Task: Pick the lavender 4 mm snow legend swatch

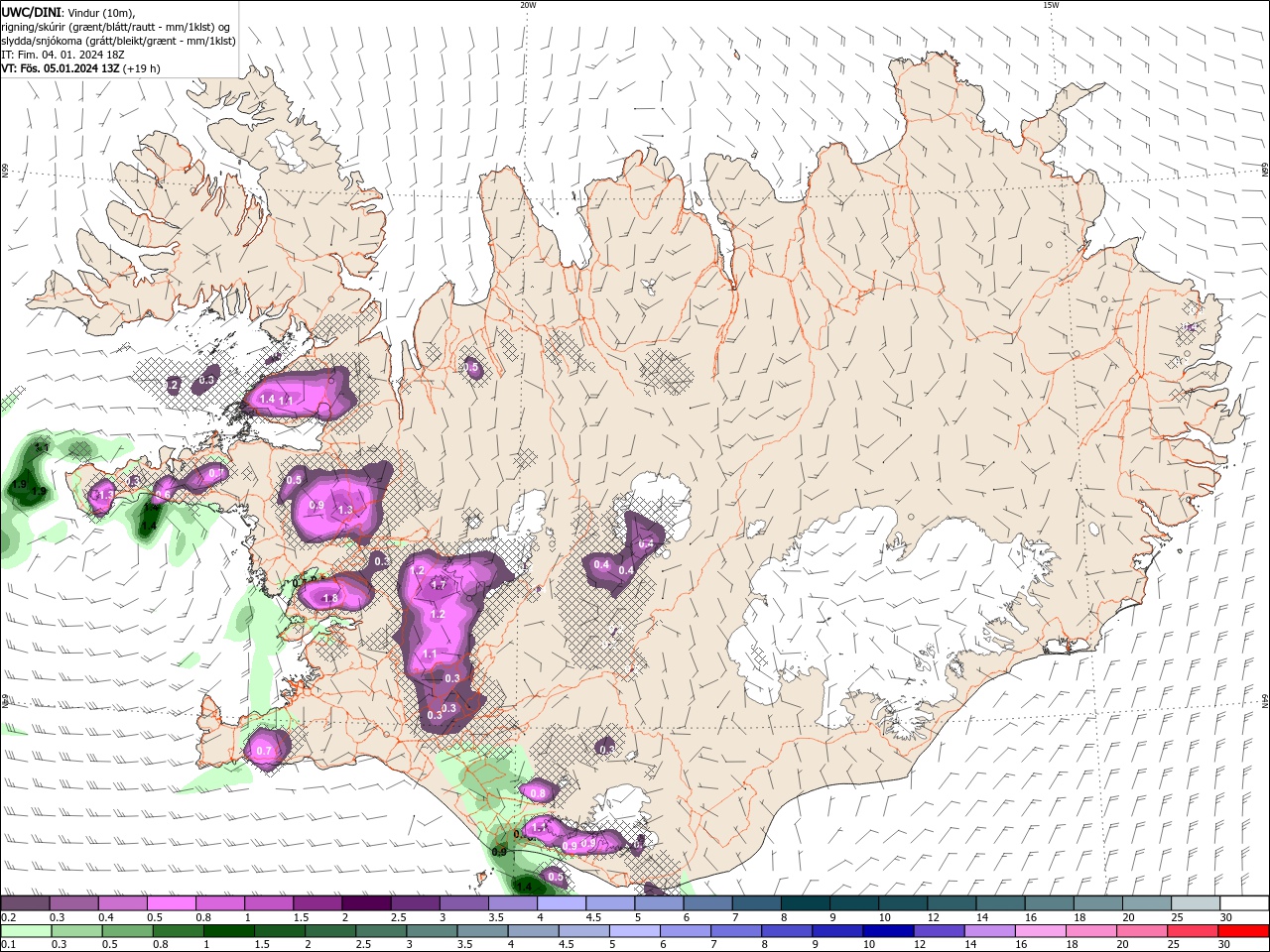Action: 562,903
